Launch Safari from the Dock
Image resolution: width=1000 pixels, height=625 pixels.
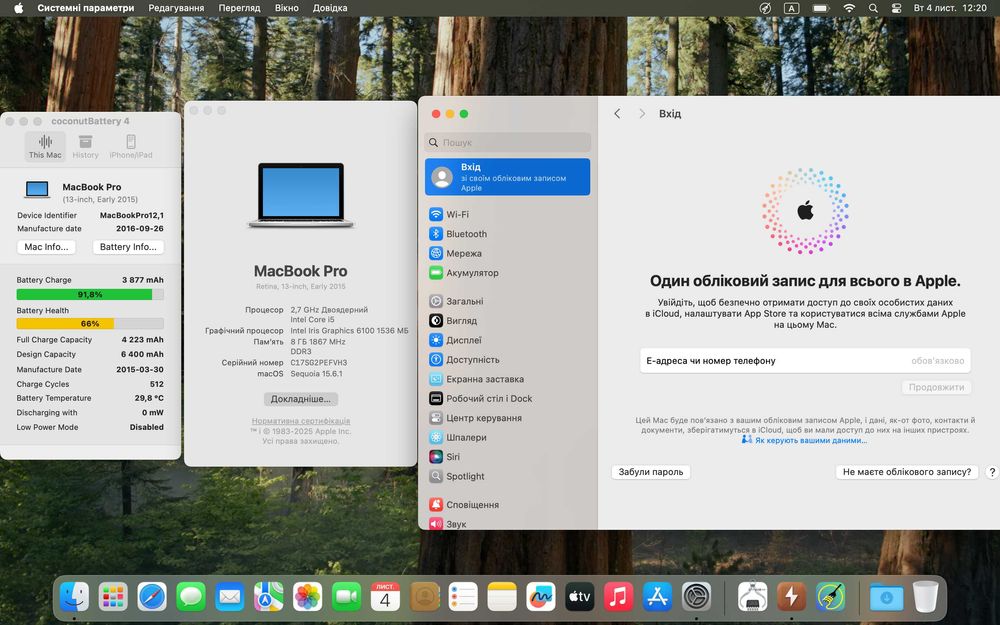click(152, 597)
